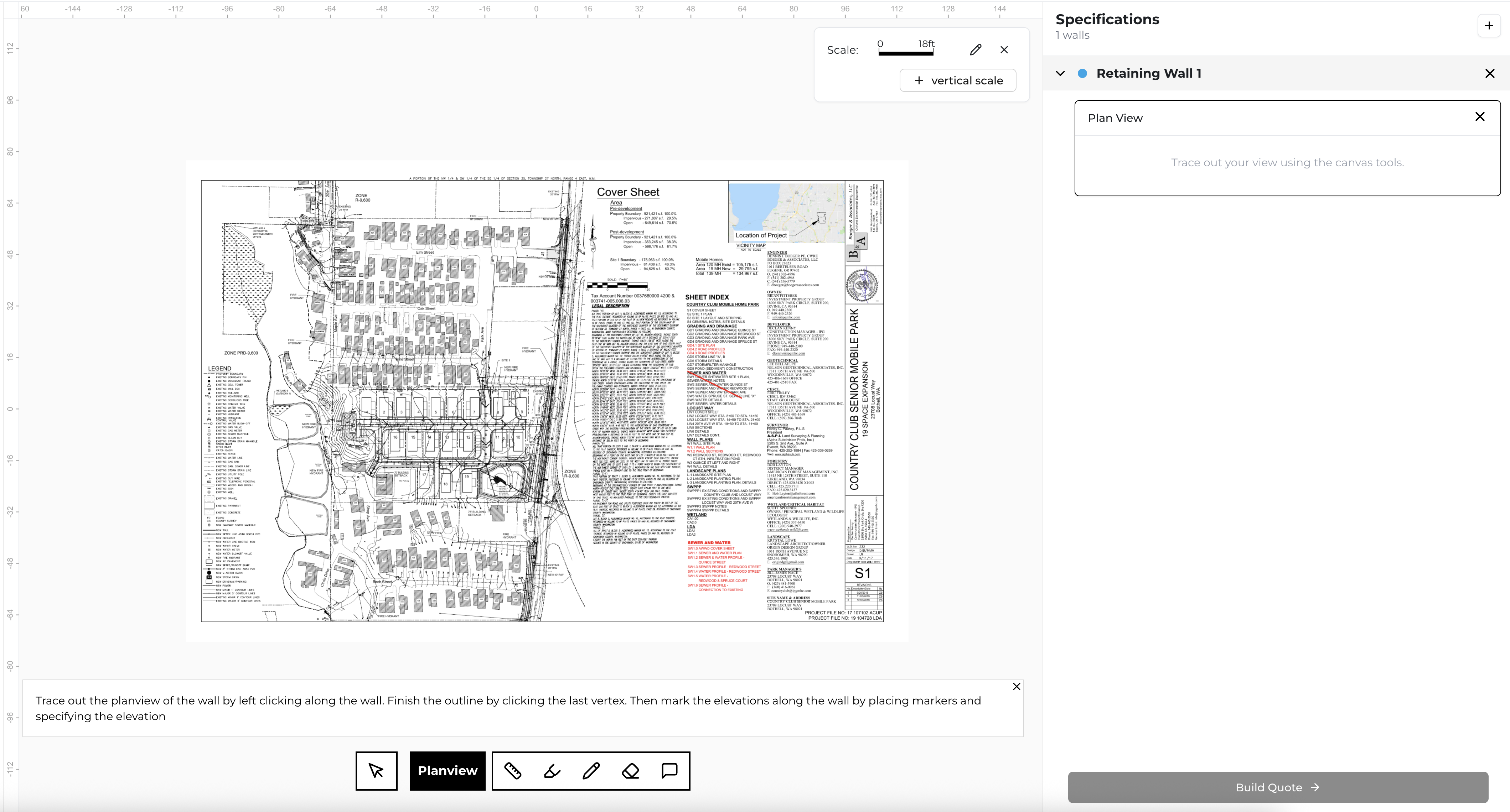This screenshot has width=1510, height=812.
Task: Add a new wall using the plus icon
Action: (1488, 25)
